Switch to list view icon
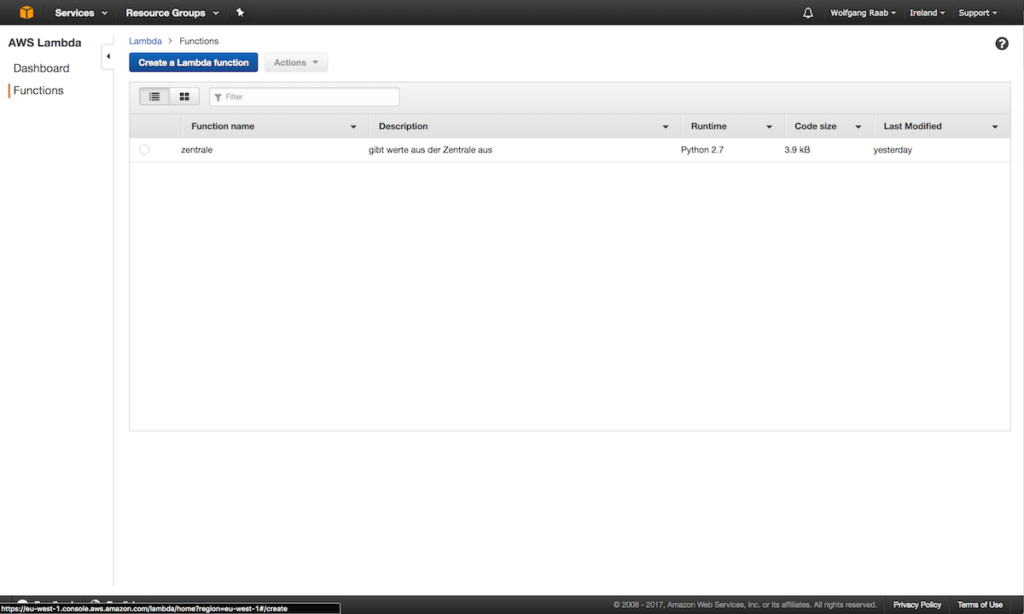The height and width of the screenshot is (614, 1024). 154,97
